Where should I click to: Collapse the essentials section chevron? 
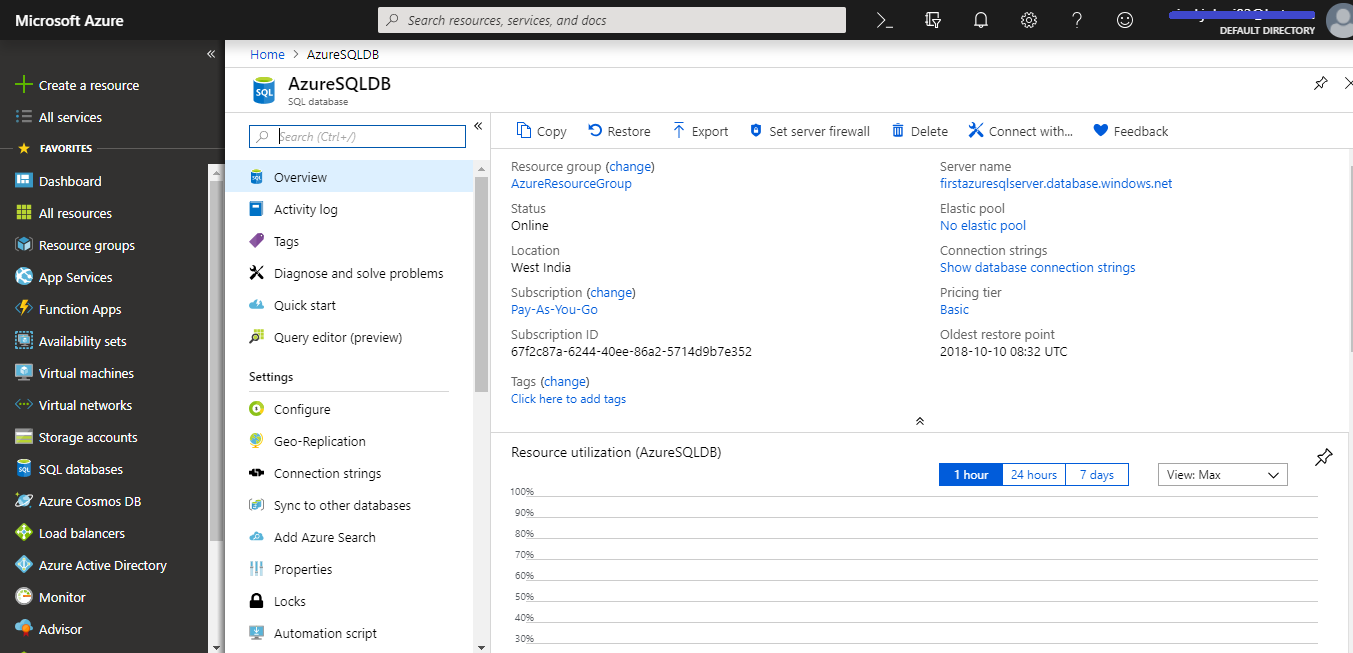tap(919, 420)
